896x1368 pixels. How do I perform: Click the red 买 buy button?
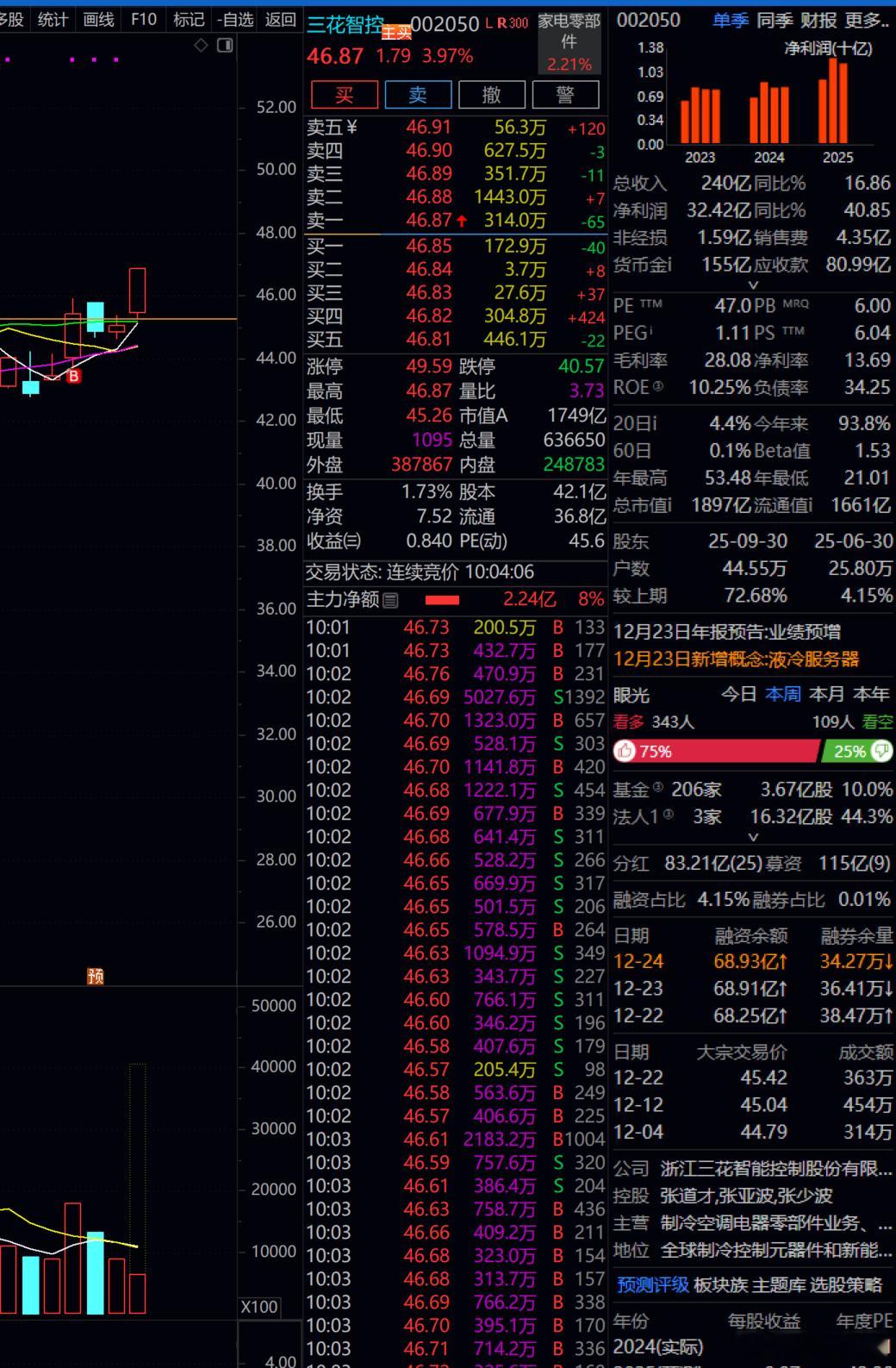[x=344, y=95]
